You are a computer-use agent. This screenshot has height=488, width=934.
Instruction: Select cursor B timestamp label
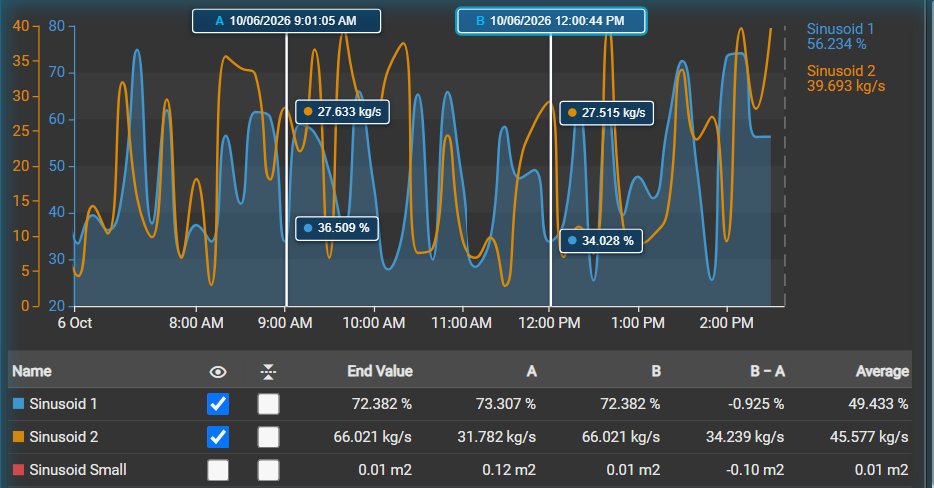[551, 21]
